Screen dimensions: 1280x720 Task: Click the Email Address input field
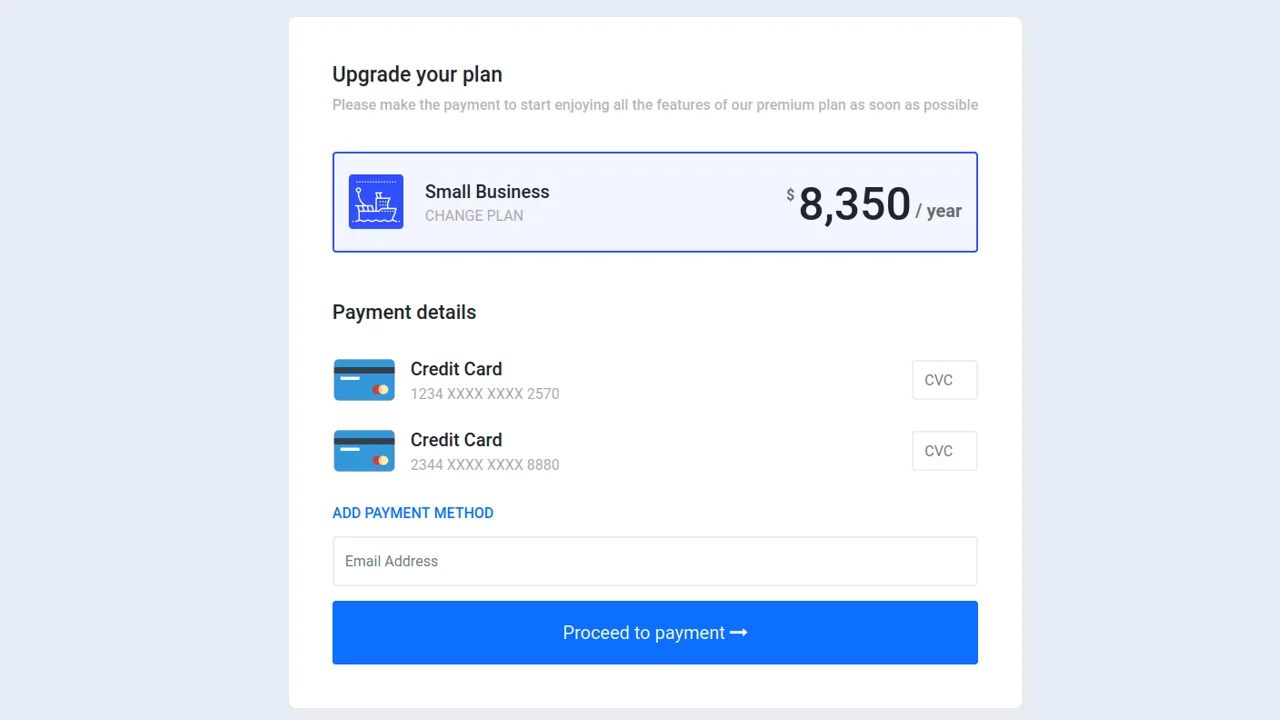[x=655, y=561]
